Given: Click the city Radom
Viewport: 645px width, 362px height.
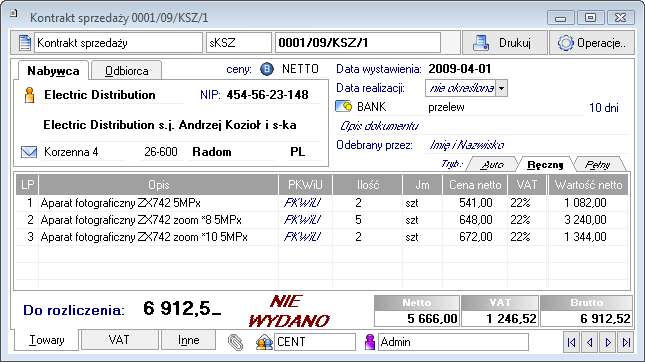Looking at the screenshot, I should [212, 152].
